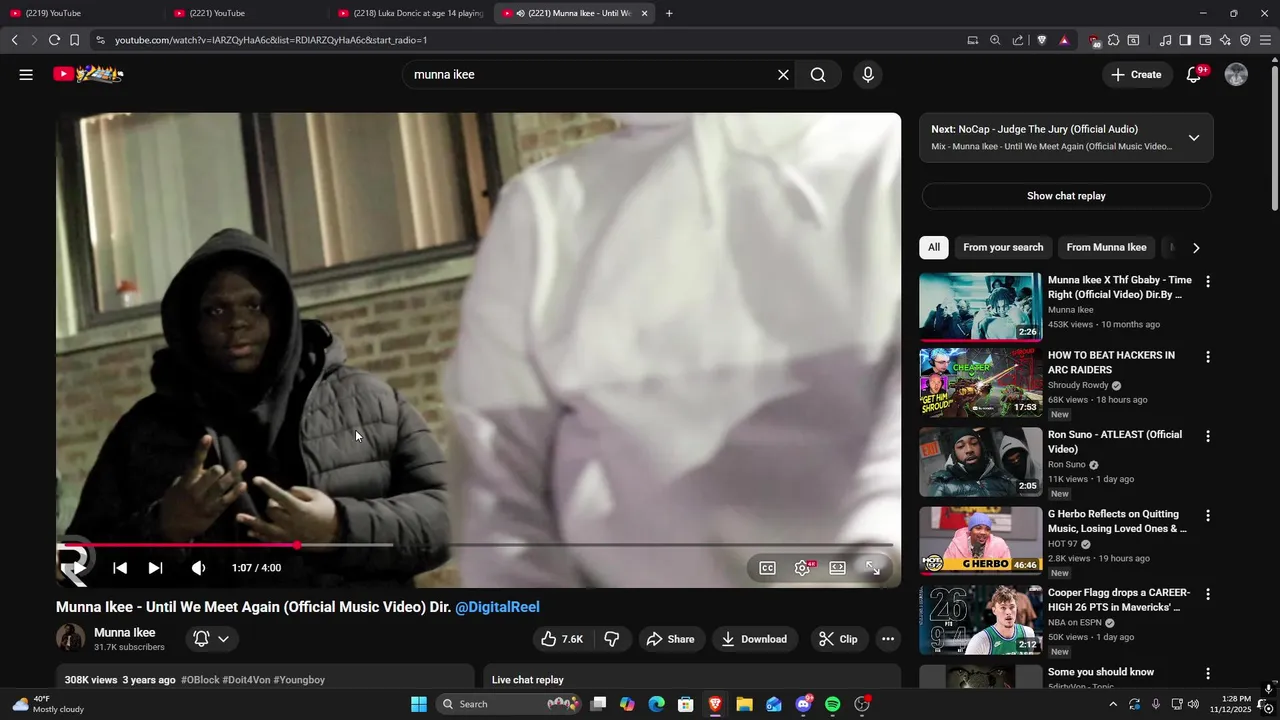
Task: Go to the YouTube home logo
Action: point(88,74)
